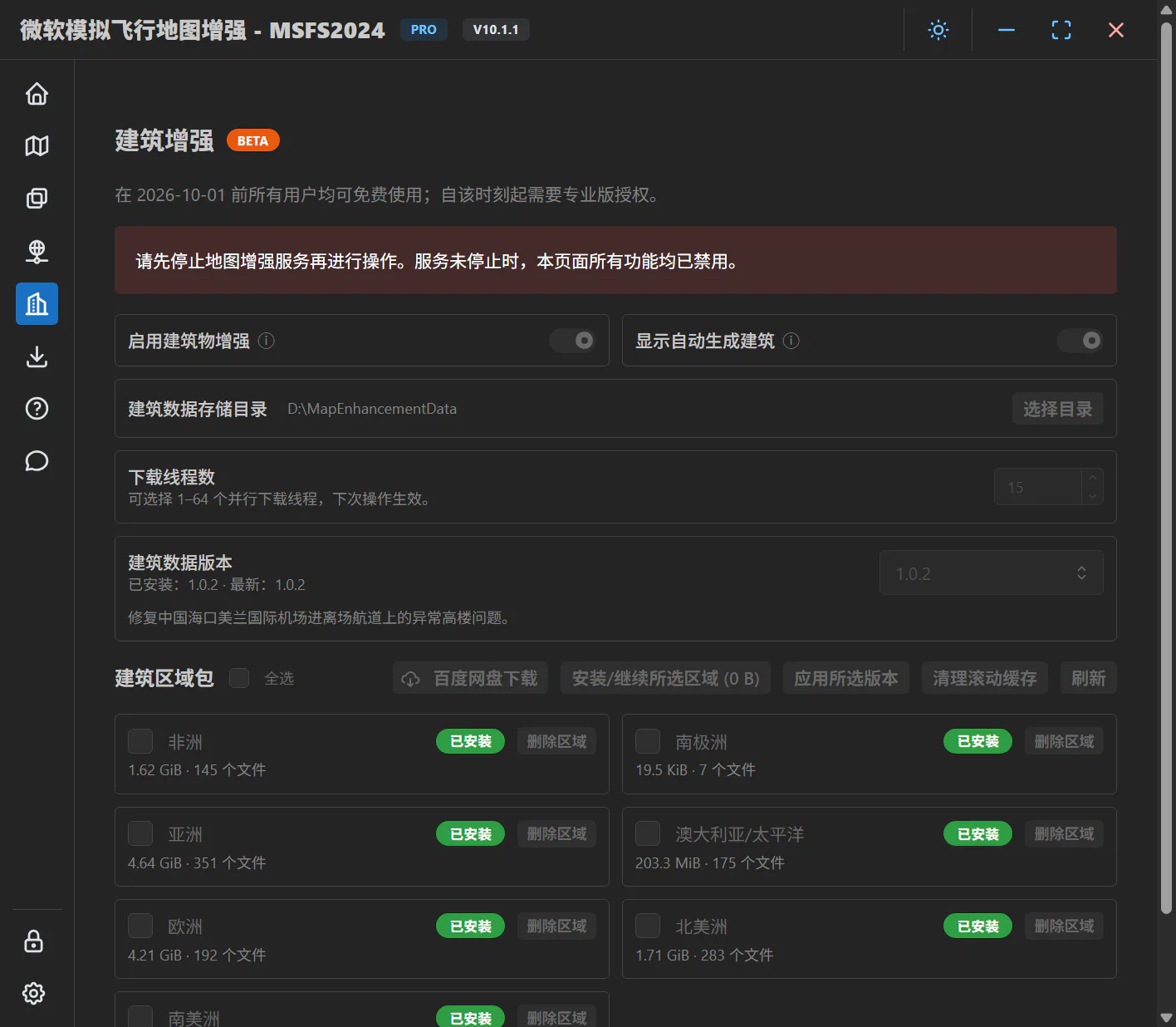This screenshot has width=1176, height=1027.
Task: Click the red service warning banner text
Action: point(437,261)
